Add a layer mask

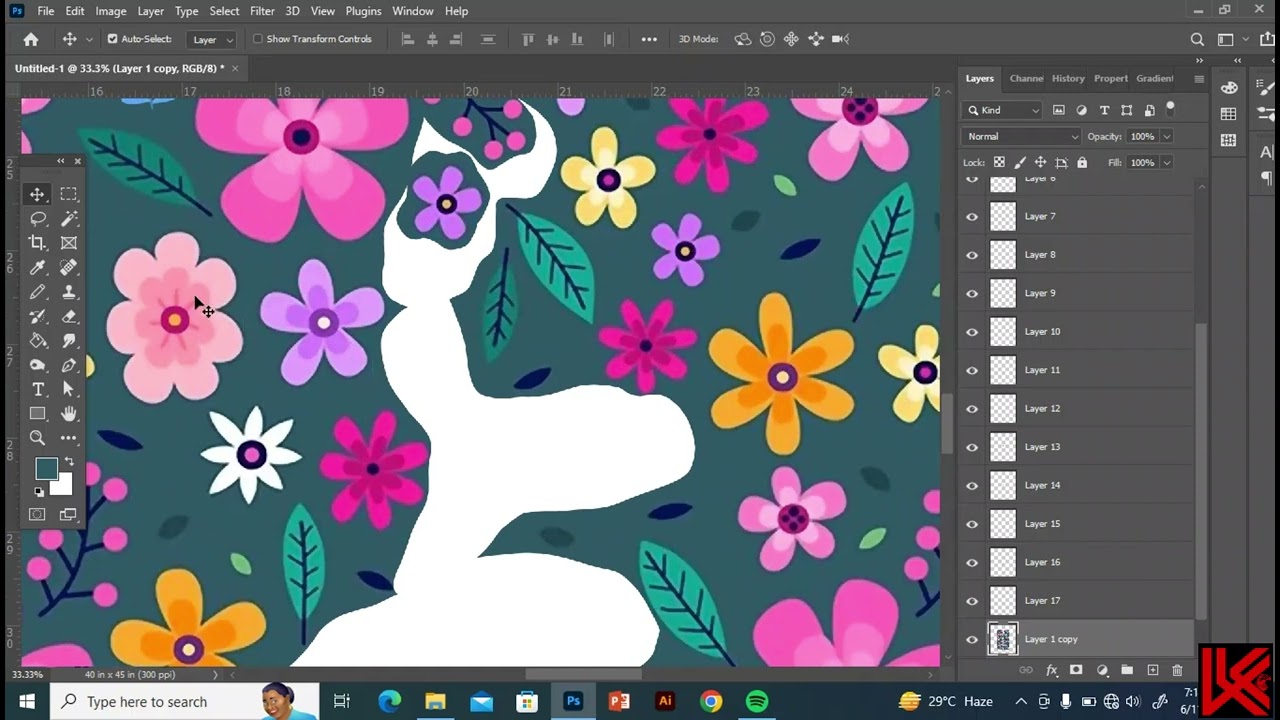click(1076, 670)
